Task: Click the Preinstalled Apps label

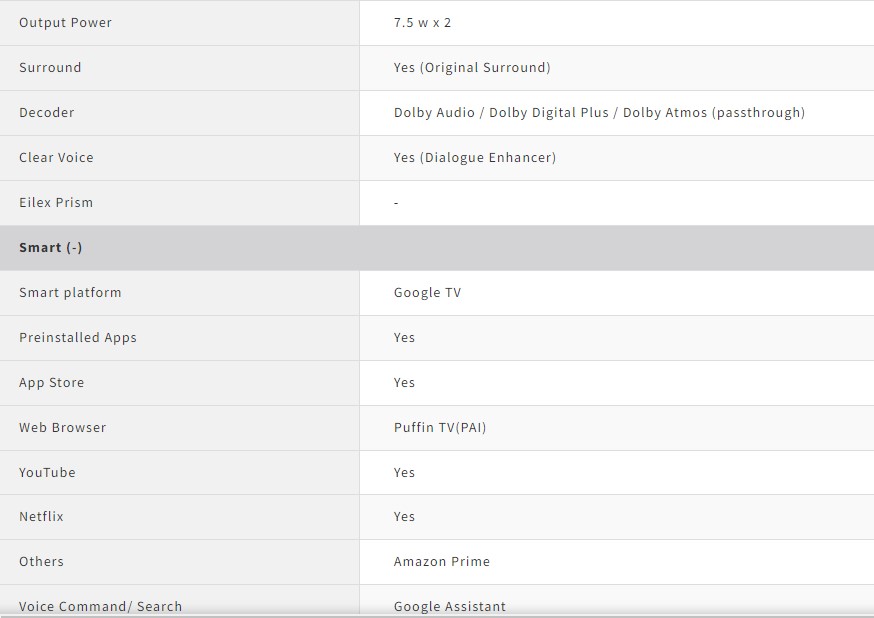Action: 78,338
